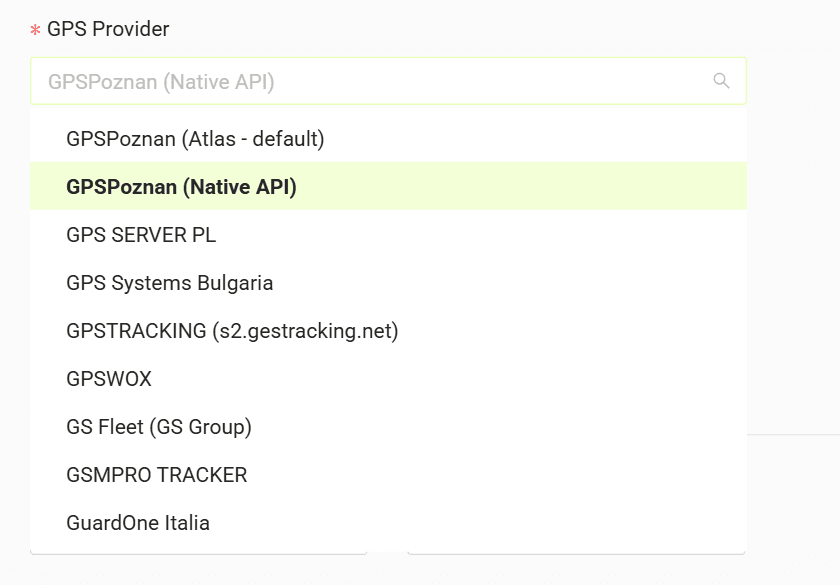Select GuardOne Italia provider

(388, 522)
